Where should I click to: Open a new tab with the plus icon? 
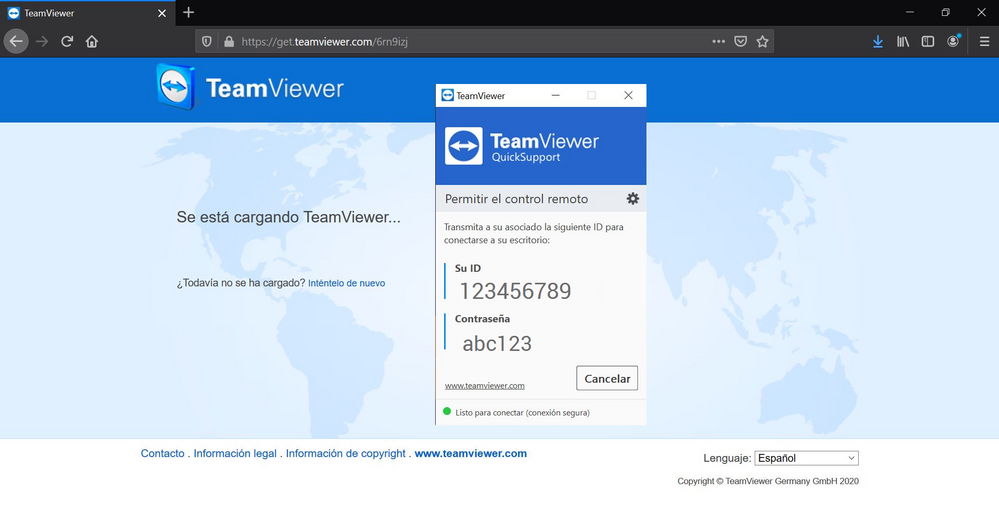(x=188, y=12)
